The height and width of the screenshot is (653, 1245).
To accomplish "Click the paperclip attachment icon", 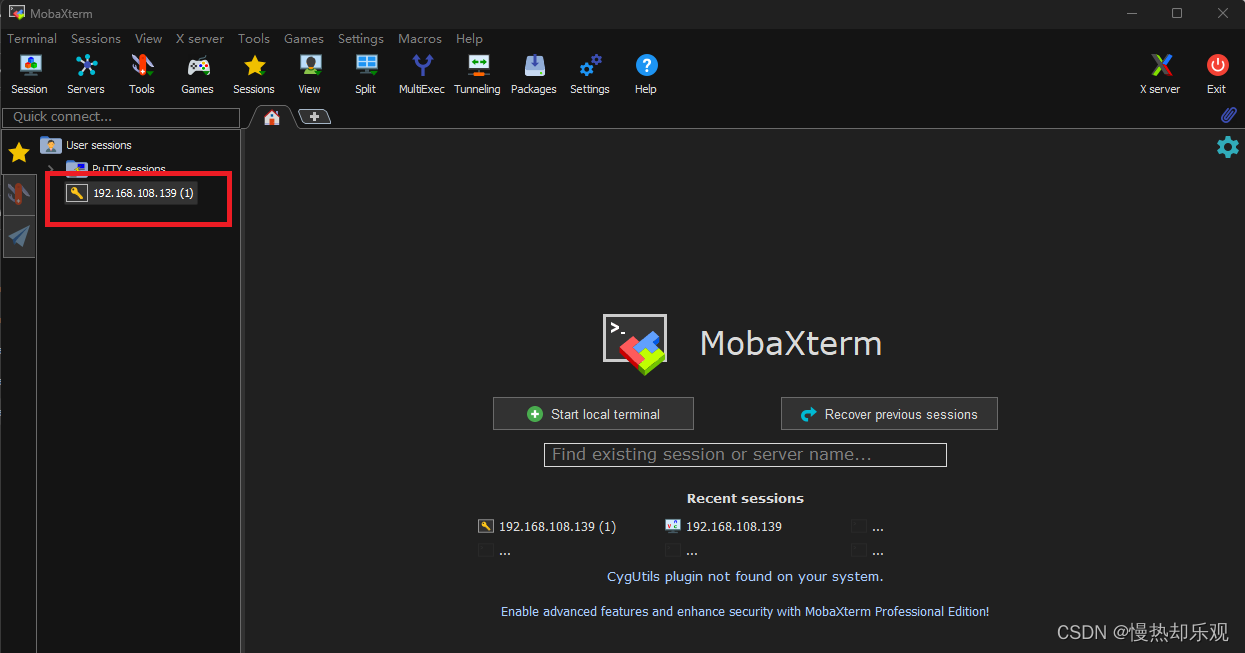I will coord(1229,115).
